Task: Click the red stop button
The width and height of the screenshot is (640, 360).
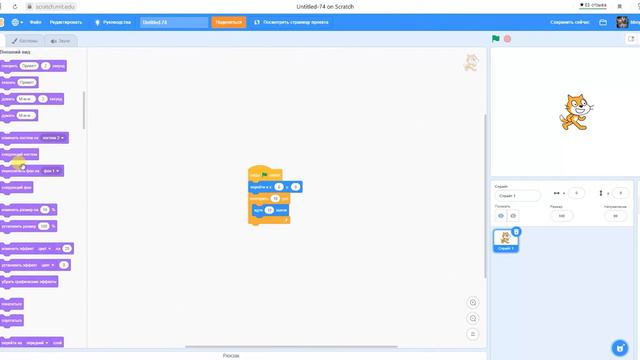Action: click(x=507, y=39)
